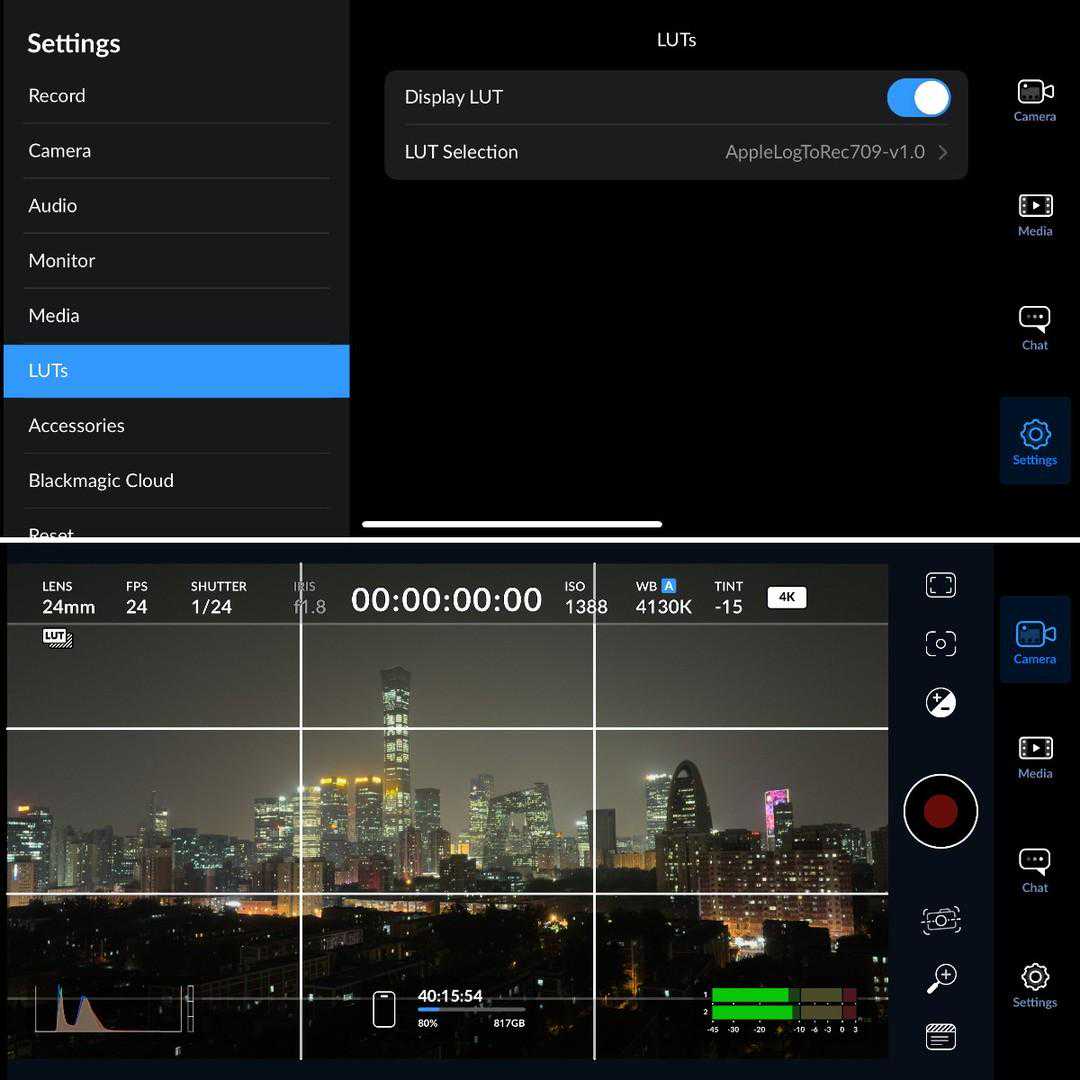Tap the exposure compensation icon

940,703
